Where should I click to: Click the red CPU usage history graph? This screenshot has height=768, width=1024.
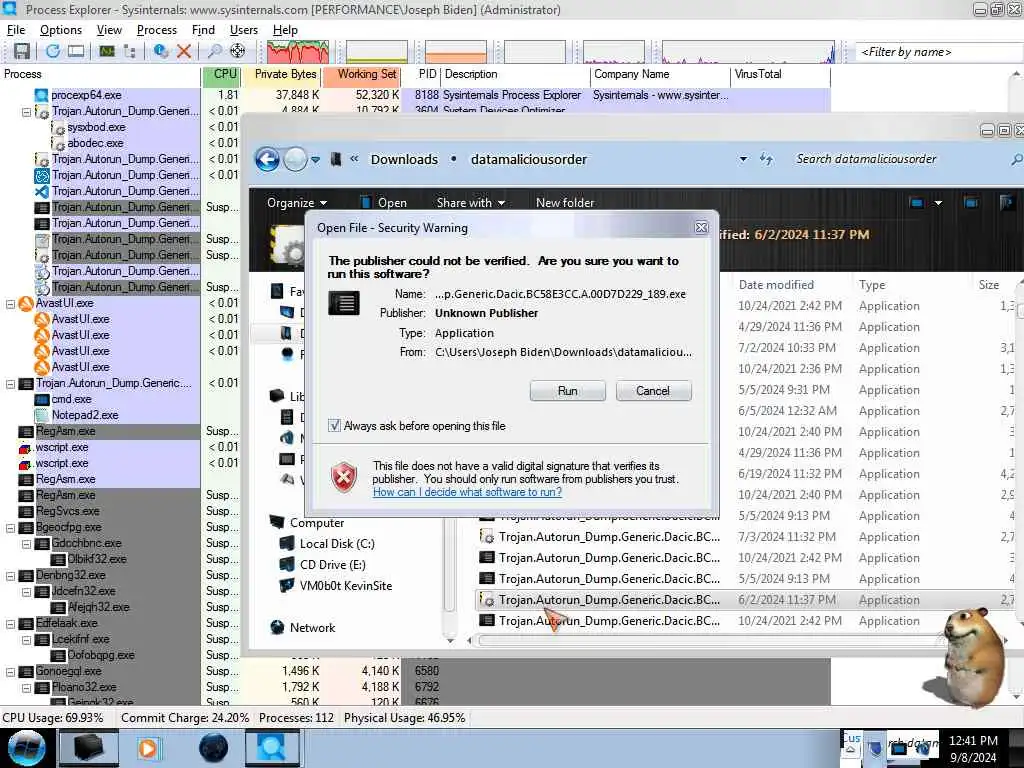298,52
